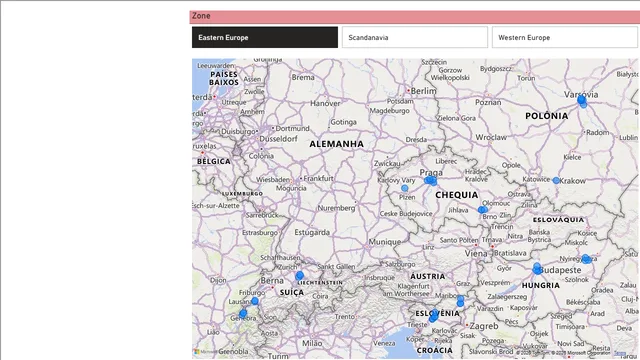Click the Milão city label
Image resolution: width=640 pixels, height=360 pixels.
tap(312, 343)
